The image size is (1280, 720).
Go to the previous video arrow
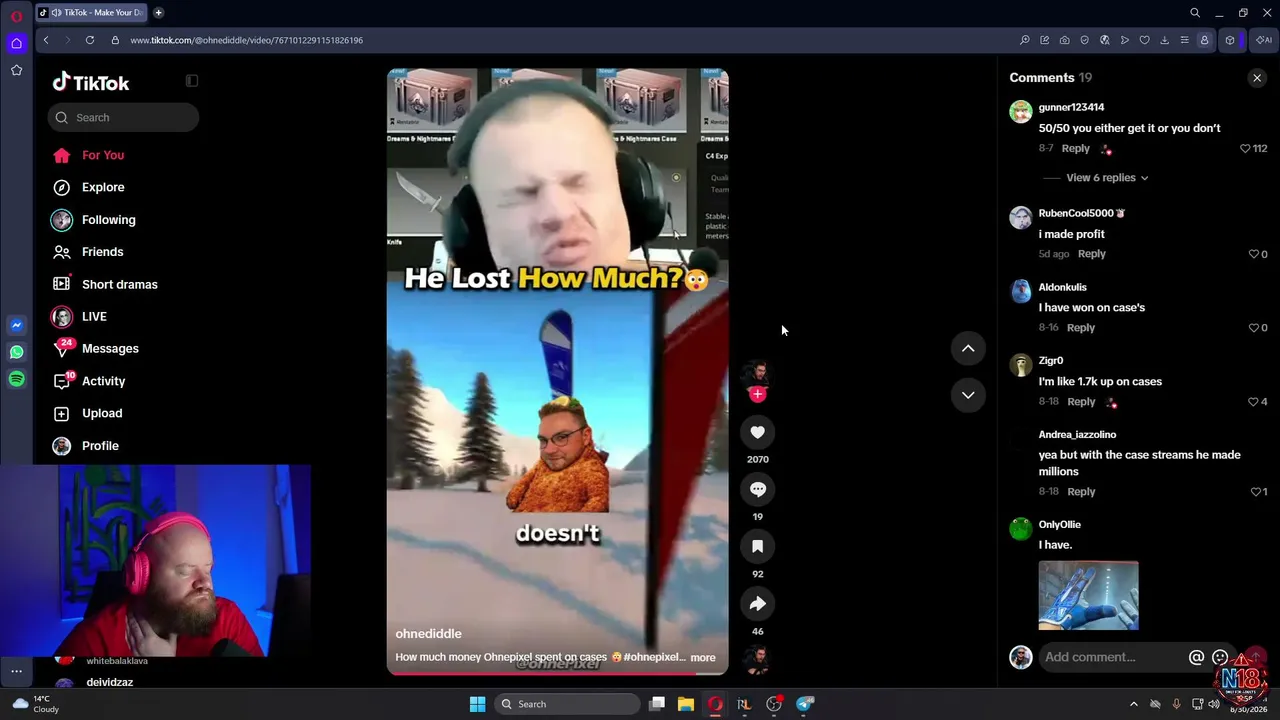point(968,348)
